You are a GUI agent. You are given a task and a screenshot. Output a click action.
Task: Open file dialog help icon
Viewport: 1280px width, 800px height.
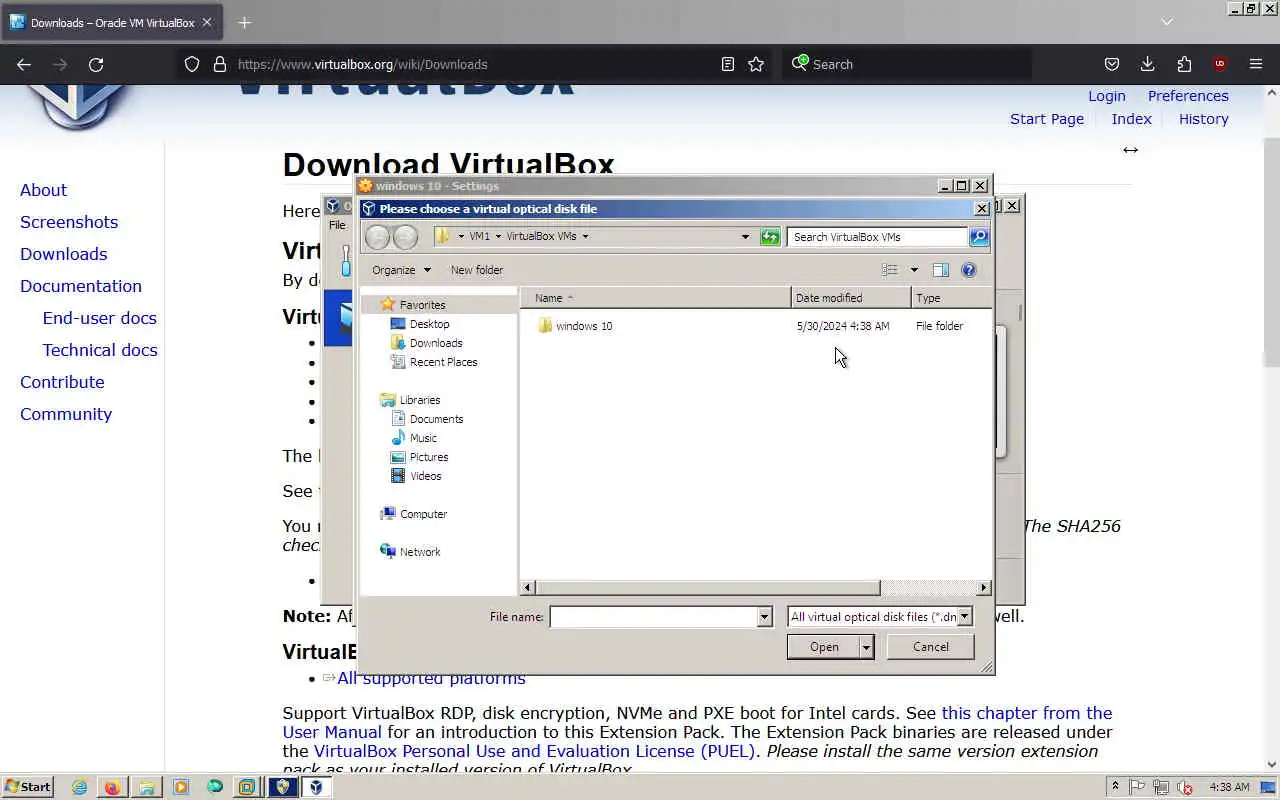pos(968,270)
